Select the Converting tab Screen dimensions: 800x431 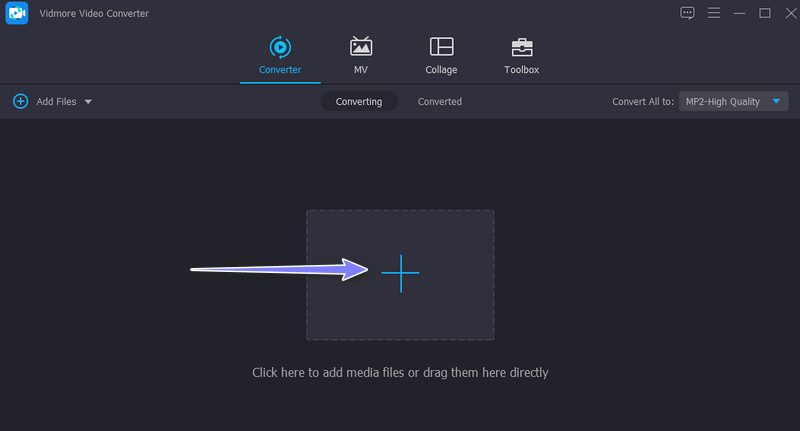(359, 101)
